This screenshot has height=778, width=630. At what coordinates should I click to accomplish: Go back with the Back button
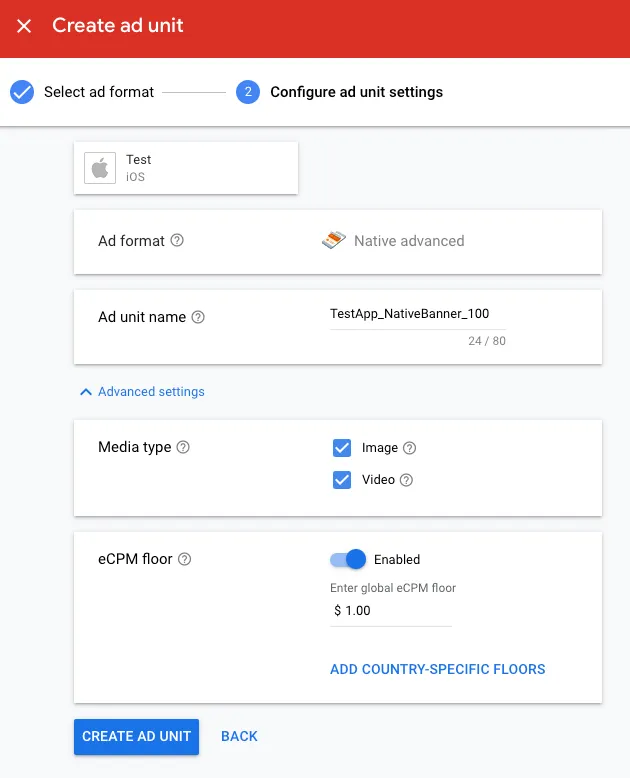(239, 736)
